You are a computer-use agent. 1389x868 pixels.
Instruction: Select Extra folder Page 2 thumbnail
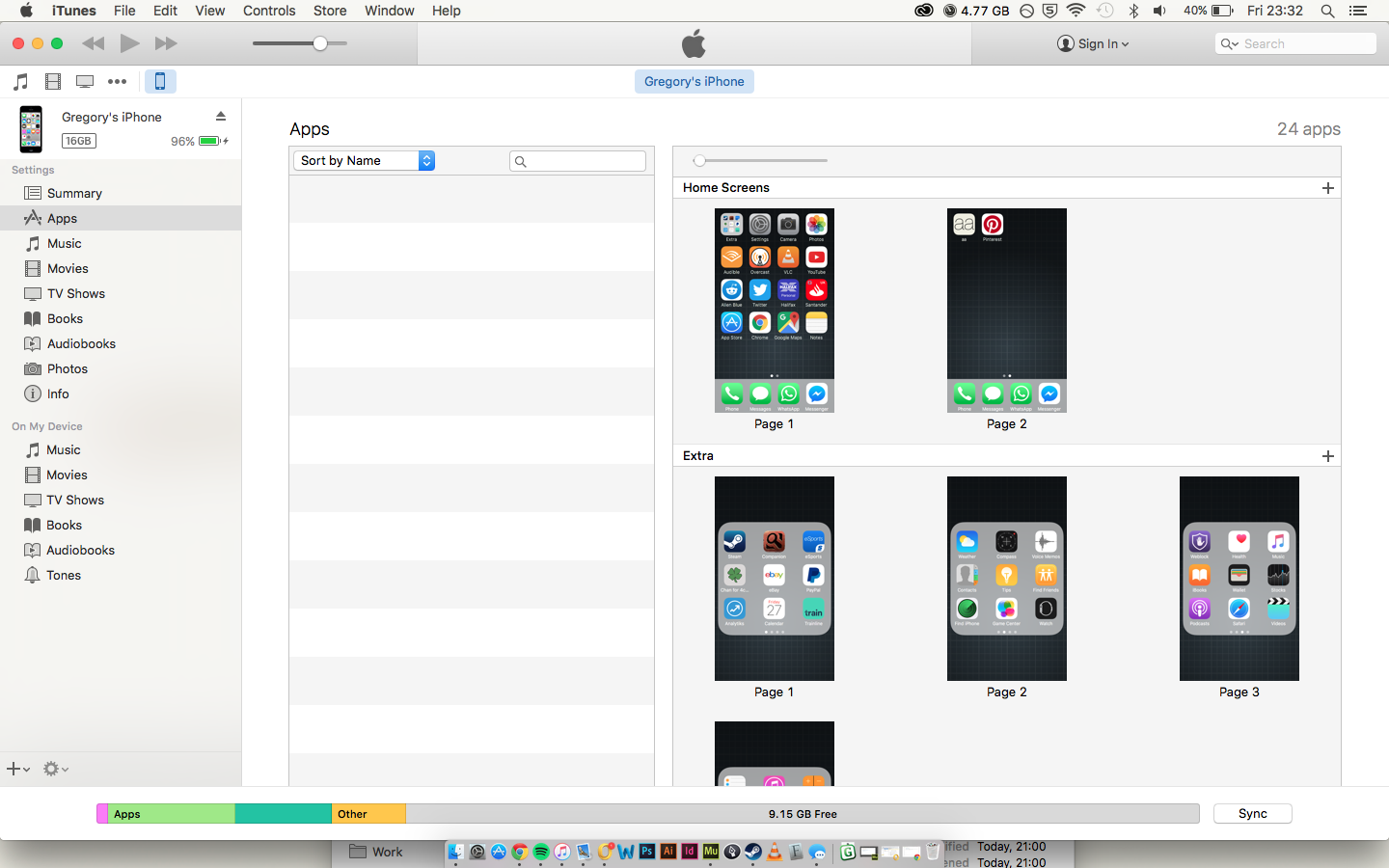click(1007, 579)
